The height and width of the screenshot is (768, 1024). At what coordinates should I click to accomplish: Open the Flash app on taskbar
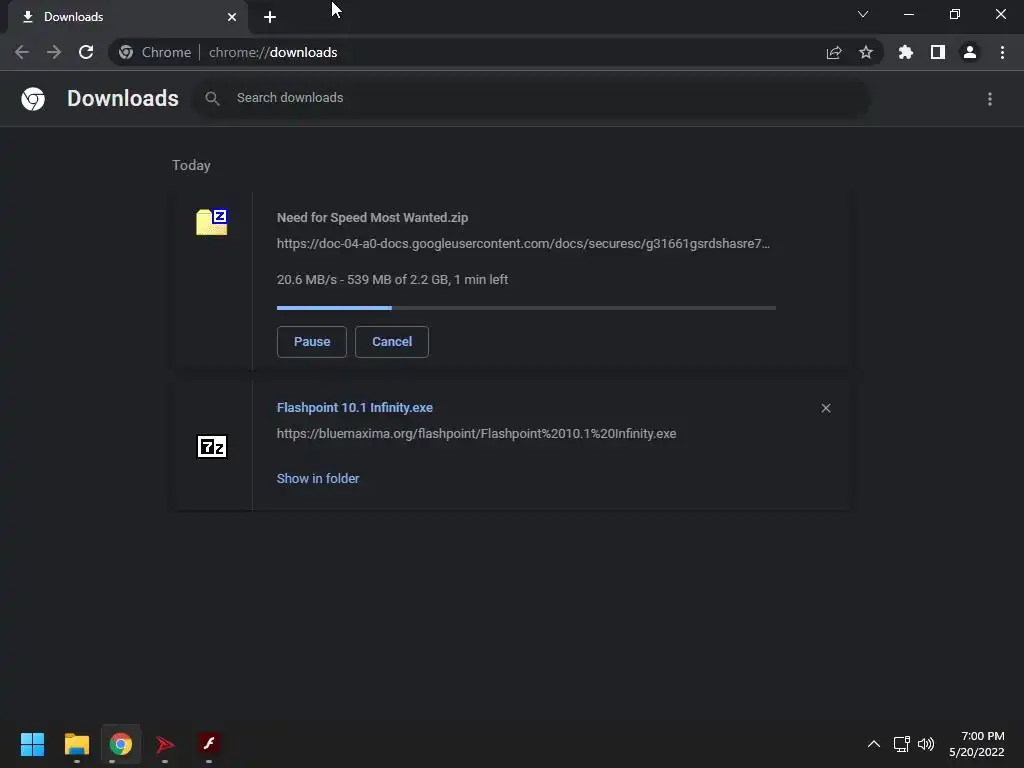click(209, 743)
